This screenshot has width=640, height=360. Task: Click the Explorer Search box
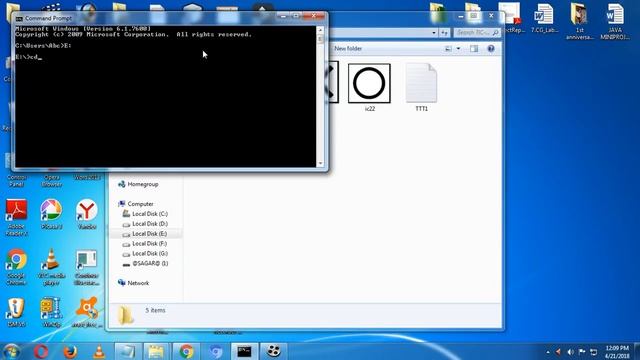477,32
